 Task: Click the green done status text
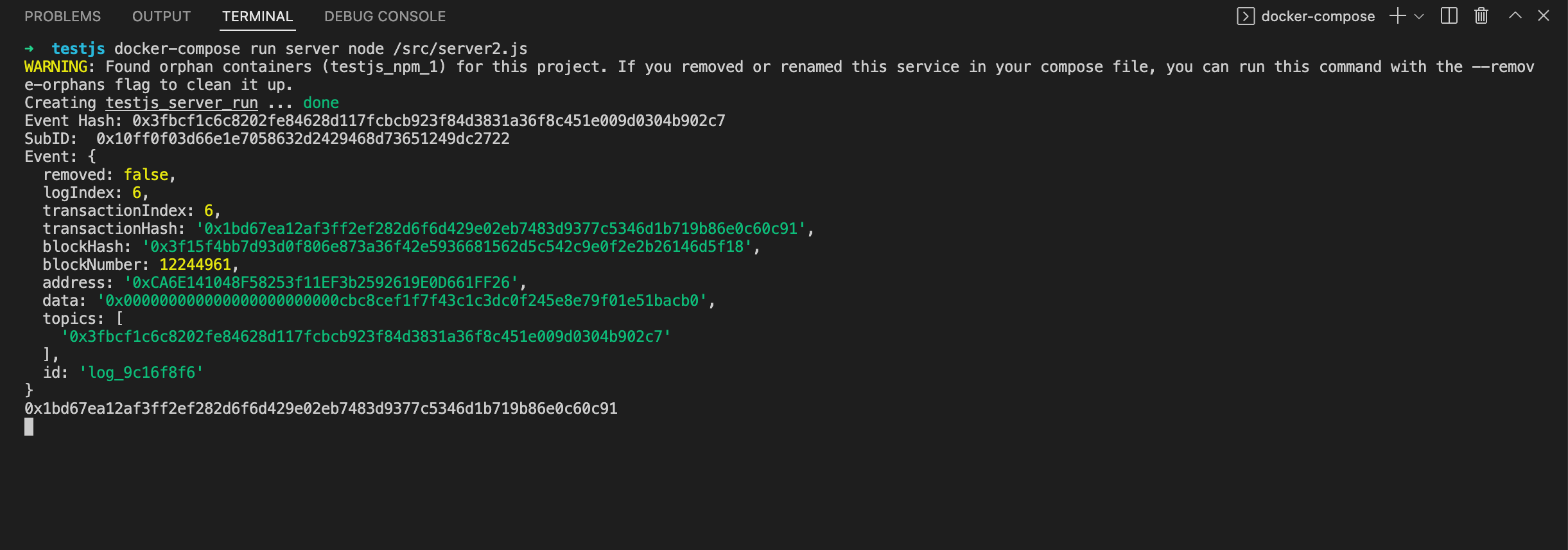[321, 102]
